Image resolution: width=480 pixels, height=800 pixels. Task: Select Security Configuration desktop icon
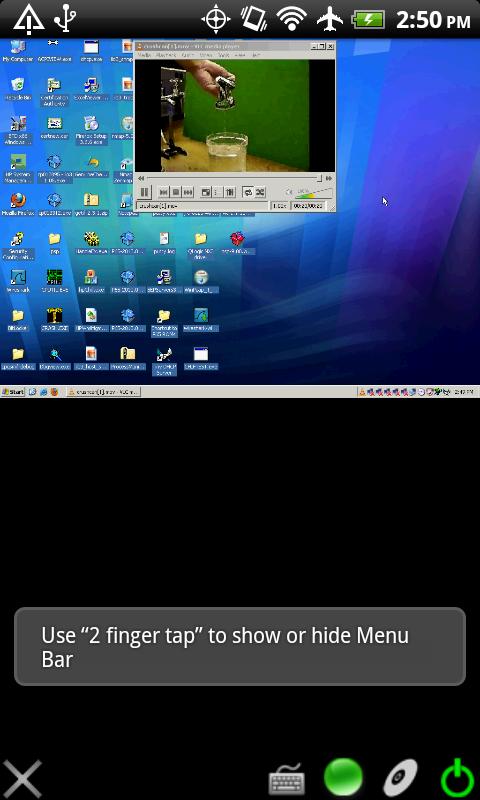(x=18, y=245)
